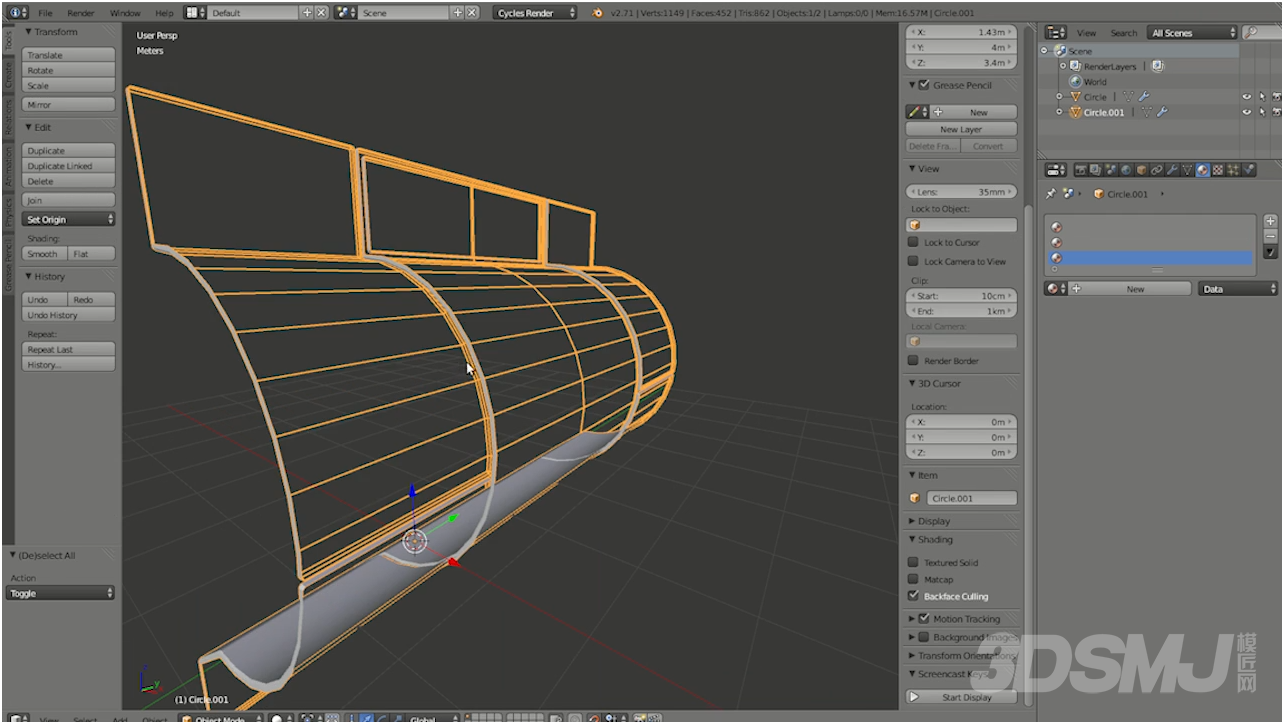This screenshot has height=724, width=1284.
Task: Click the New Layer button
Action: click(961, 129)
